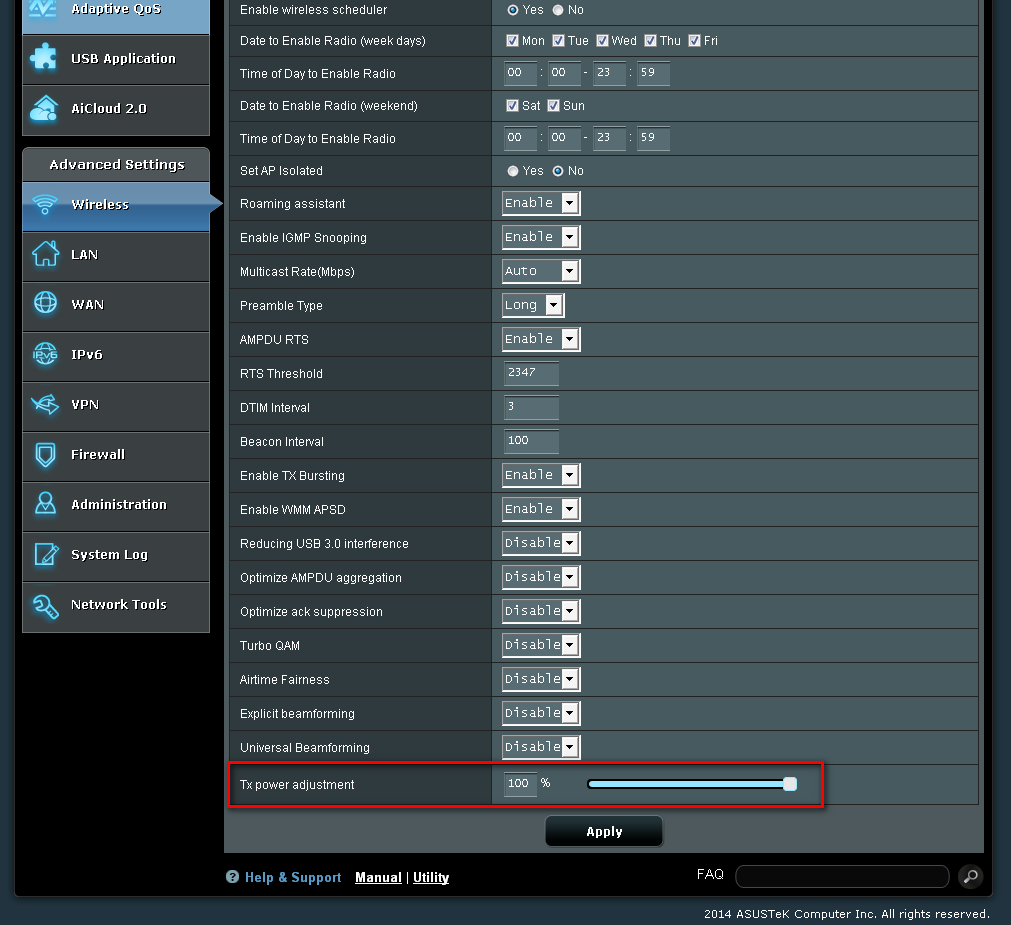1011x925 pixels.
Task: Uncheck the Mon weekday checkbox
Action: [x=513, y=41]
